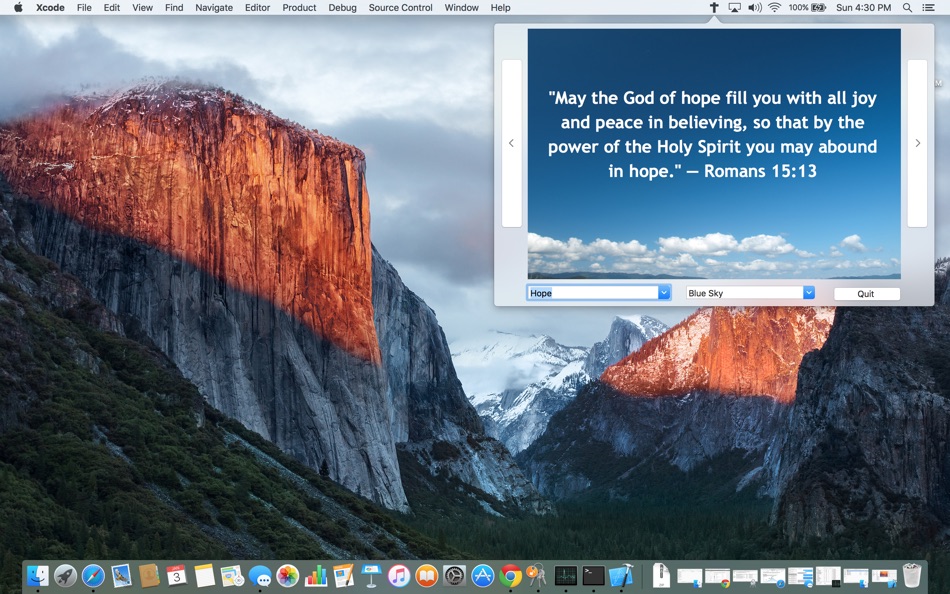Open the Edit menu

tap(111, 7)
